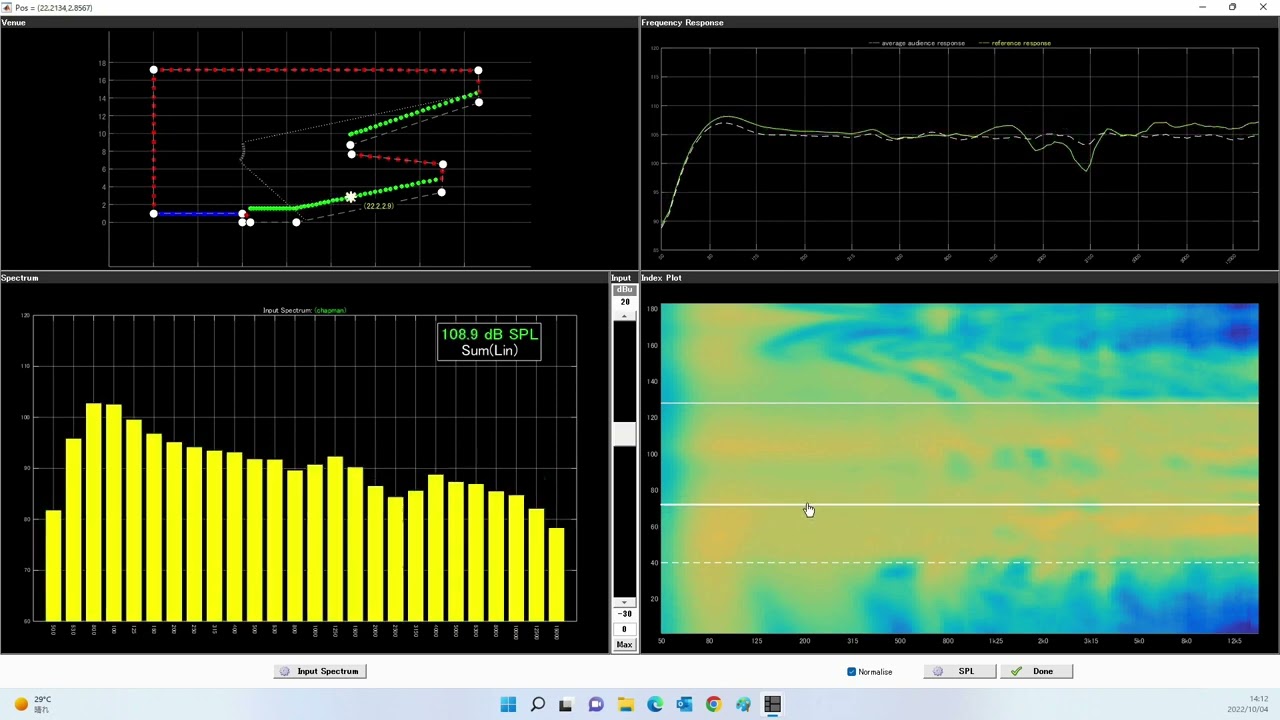Open the SPL settings button
The width and height of the screenshot is (1280, 720).
[x=959, y=671]
